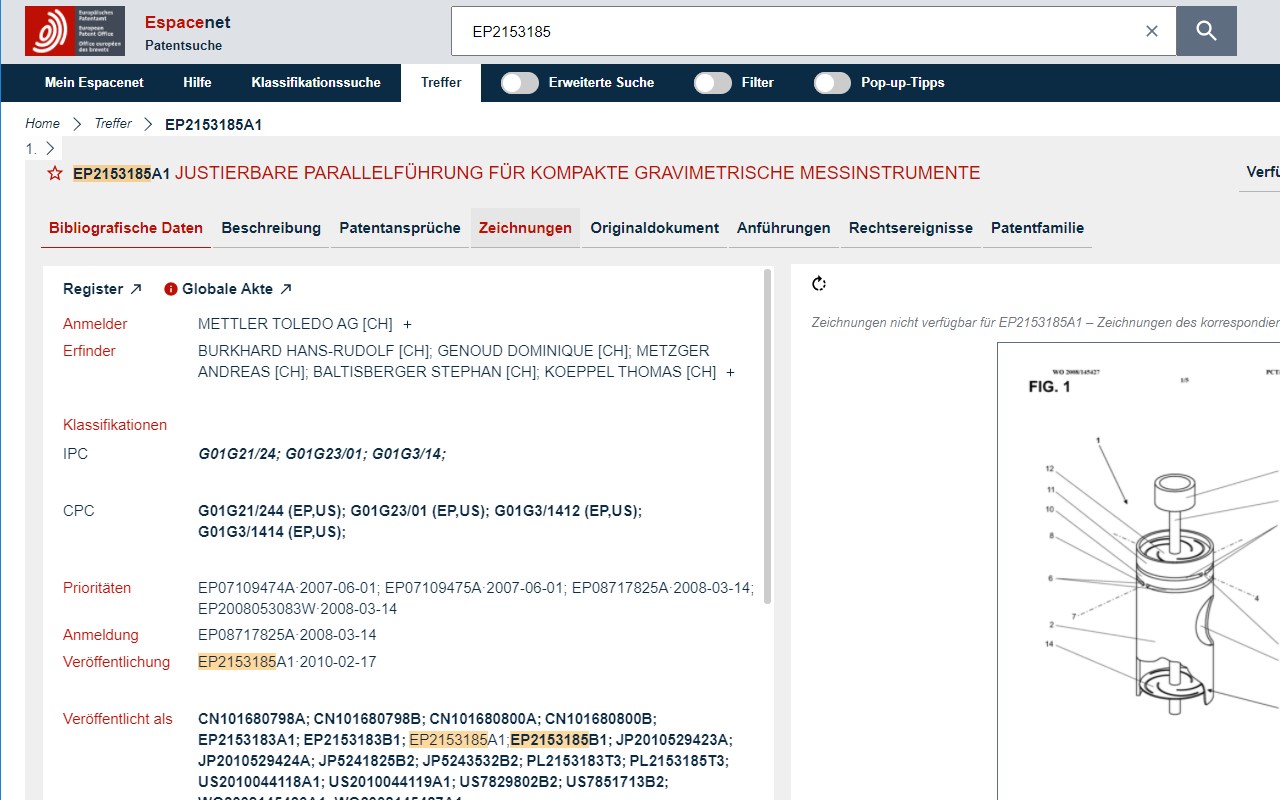The height and width of the screenshot is (800, 1280).
Task: Open published document EP2153185B1
Action: click(559, 740)
